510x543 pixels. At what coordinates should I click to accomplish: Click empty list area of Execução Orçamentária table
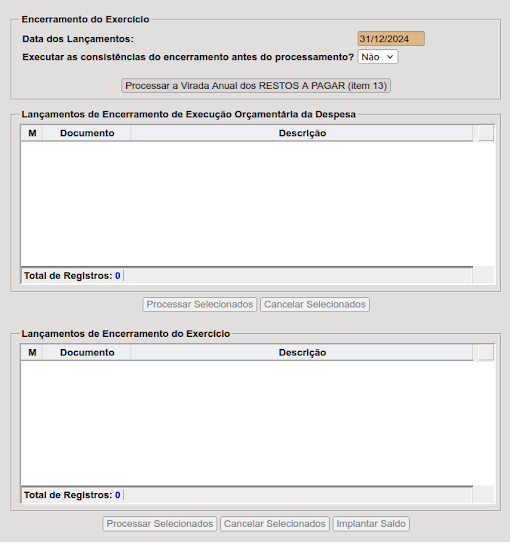click(x=247, y=204)
